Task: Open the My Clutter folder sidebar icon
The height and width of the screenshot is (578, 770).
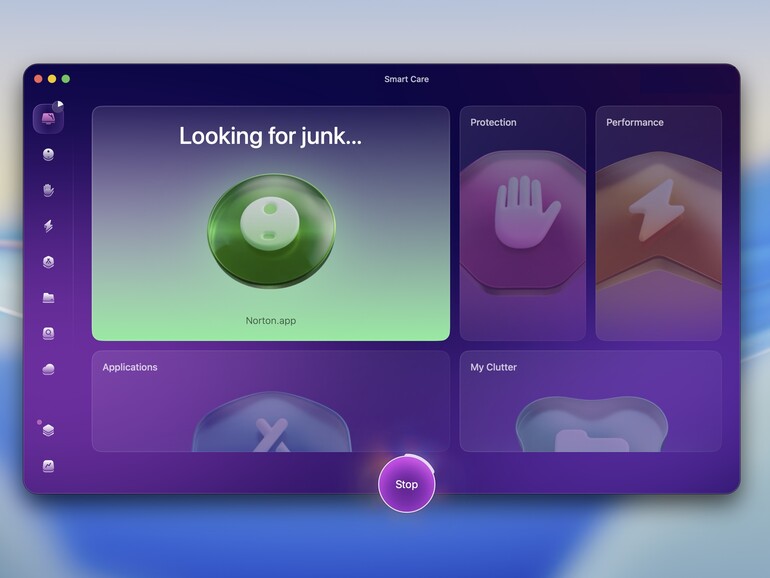Action: point(48,298)
